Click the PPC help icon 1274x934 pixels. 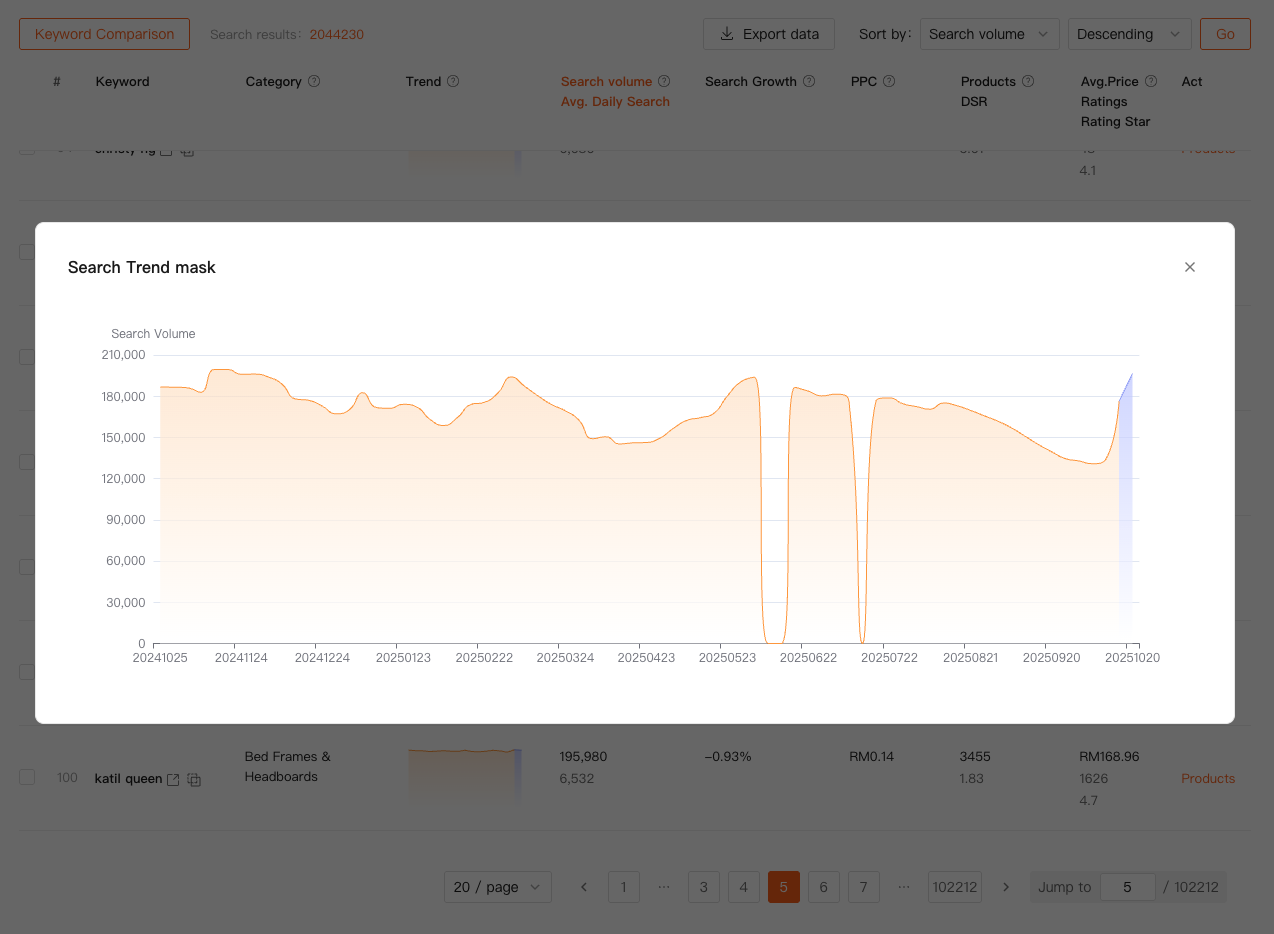coord(889,82)
